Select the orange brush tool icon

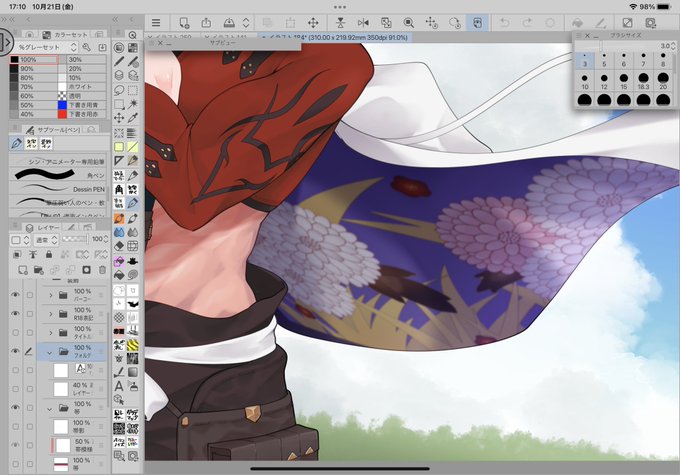click(119, 218)
